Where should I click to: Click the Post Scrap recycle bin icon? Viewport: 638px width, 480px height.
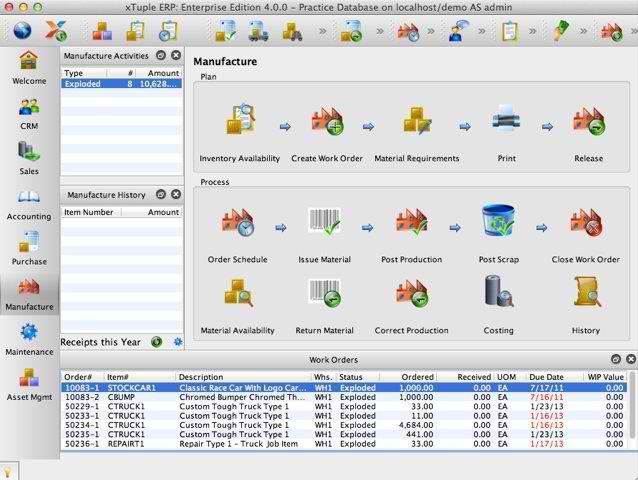498,220
